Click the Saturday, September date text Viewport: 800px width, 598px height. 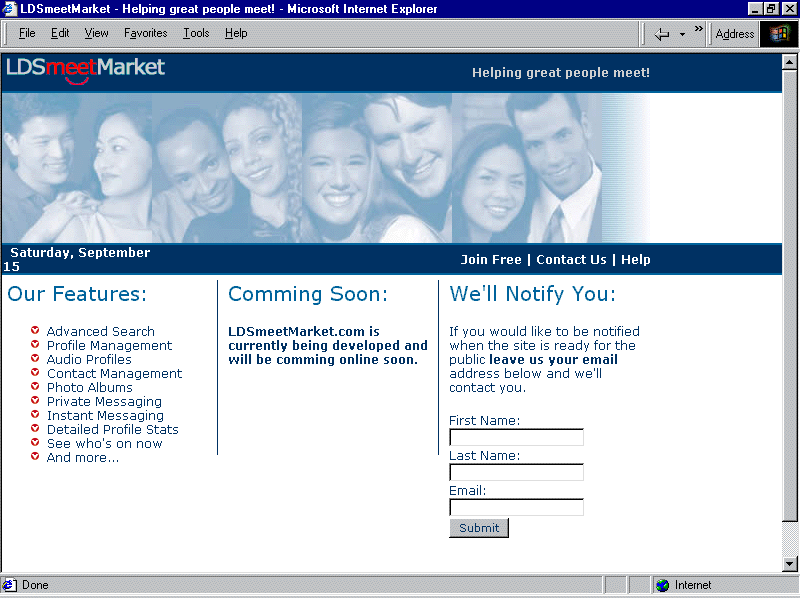(80, 253)
